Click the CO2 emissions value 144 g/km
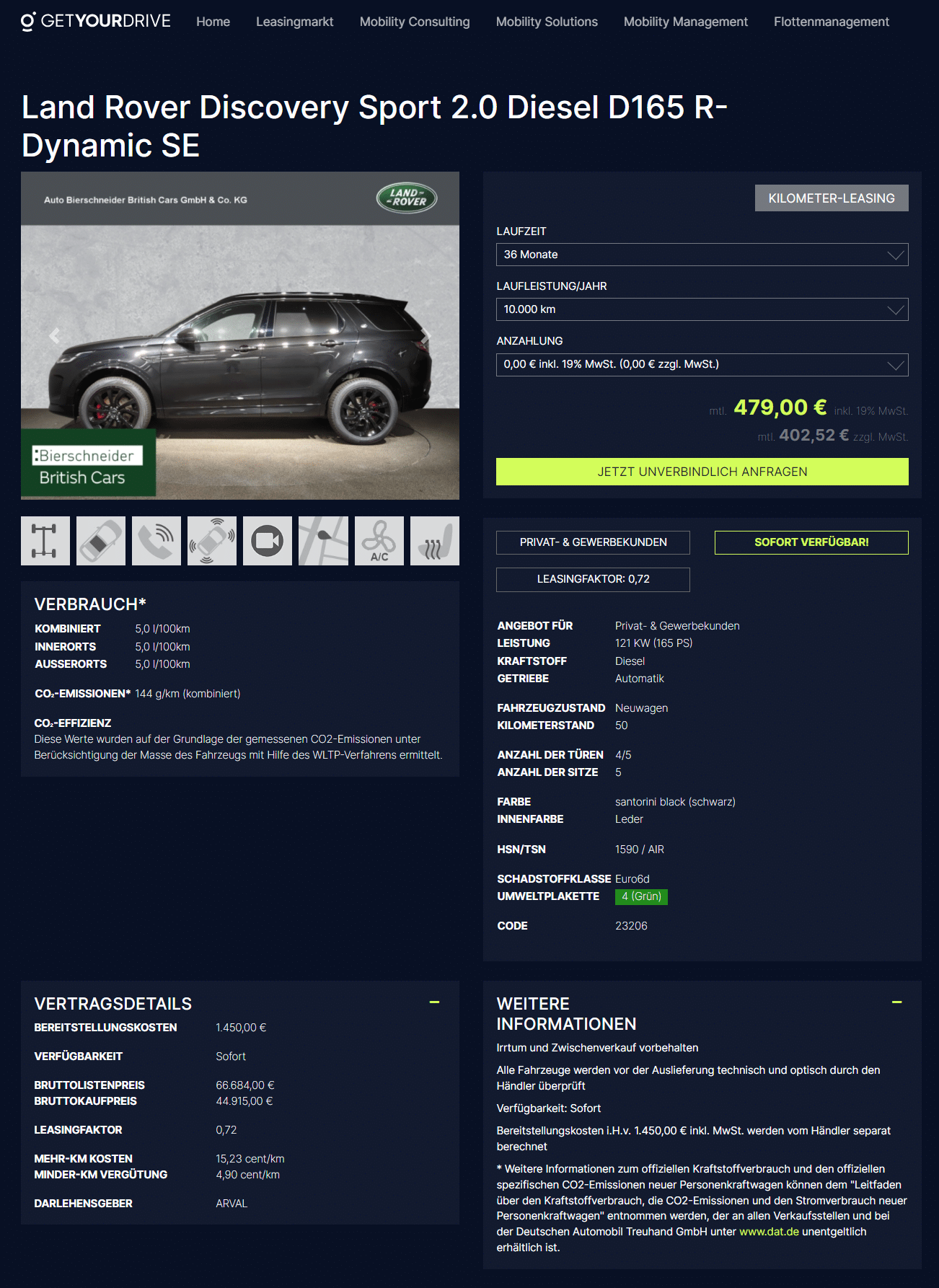The height and width of the screenshot is (1288, 939). (188, 694)
